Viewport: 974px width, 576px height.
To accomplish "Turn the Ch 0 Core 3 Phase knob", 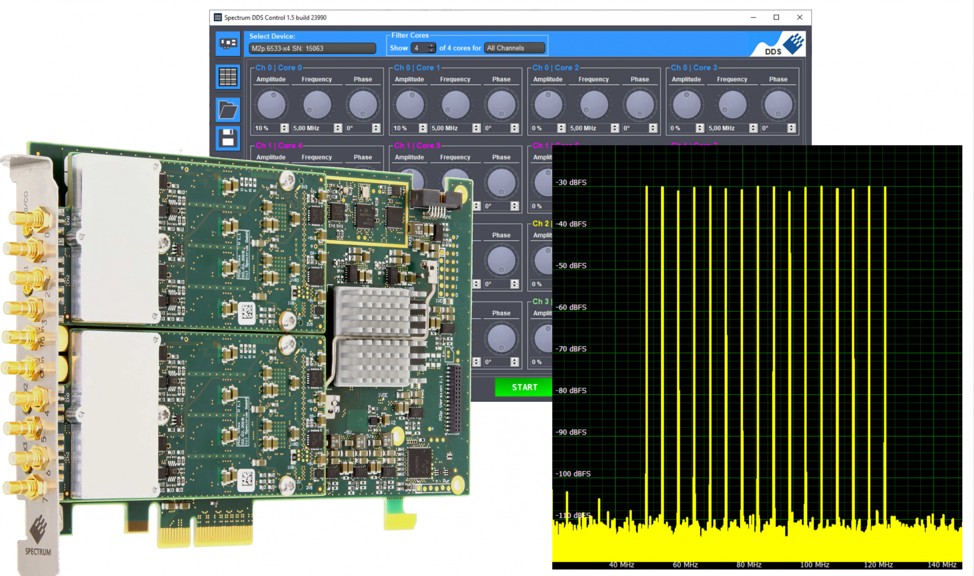I will [x=778, y=104].
